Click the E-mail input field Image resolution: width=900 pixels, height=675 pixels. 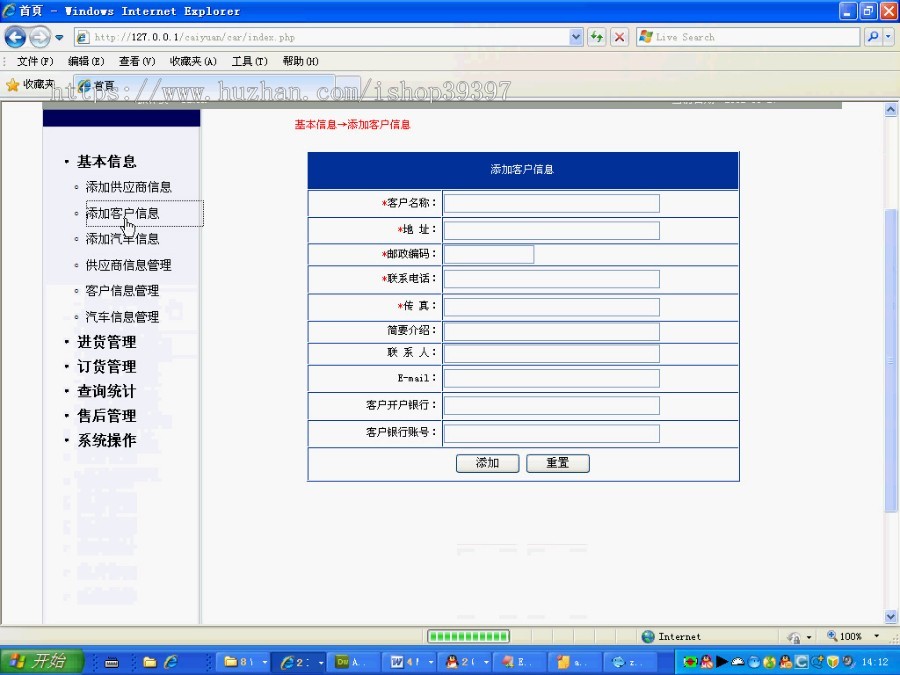552,378
